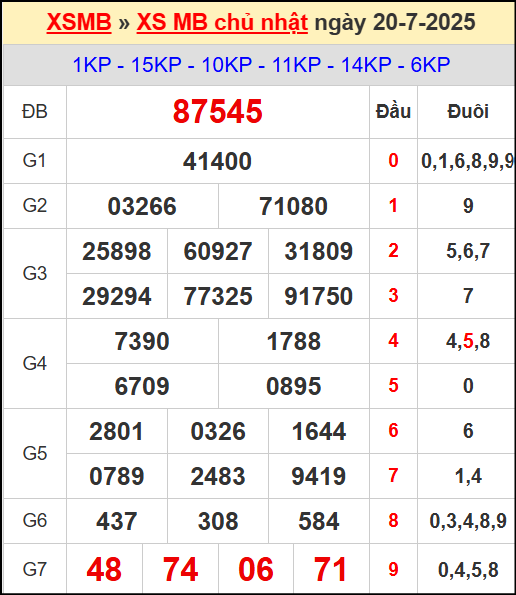
Task: Select the special prize number 87545
Action: click(x=217, y=112)
